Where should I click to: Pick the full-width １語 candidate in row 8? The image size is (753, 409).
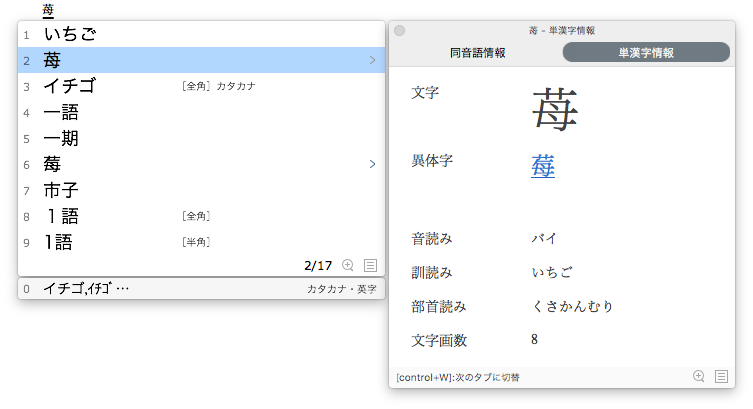(61, 216)
